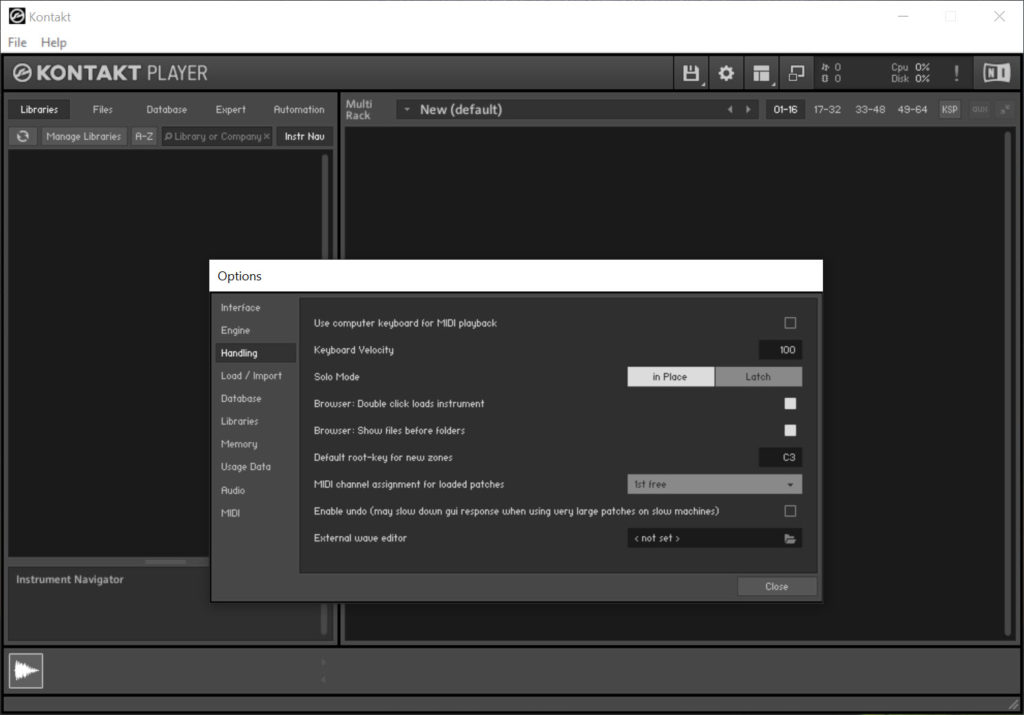Close the Options dialog
Viewport: 1024px width, 715px height.
[776, 586]
